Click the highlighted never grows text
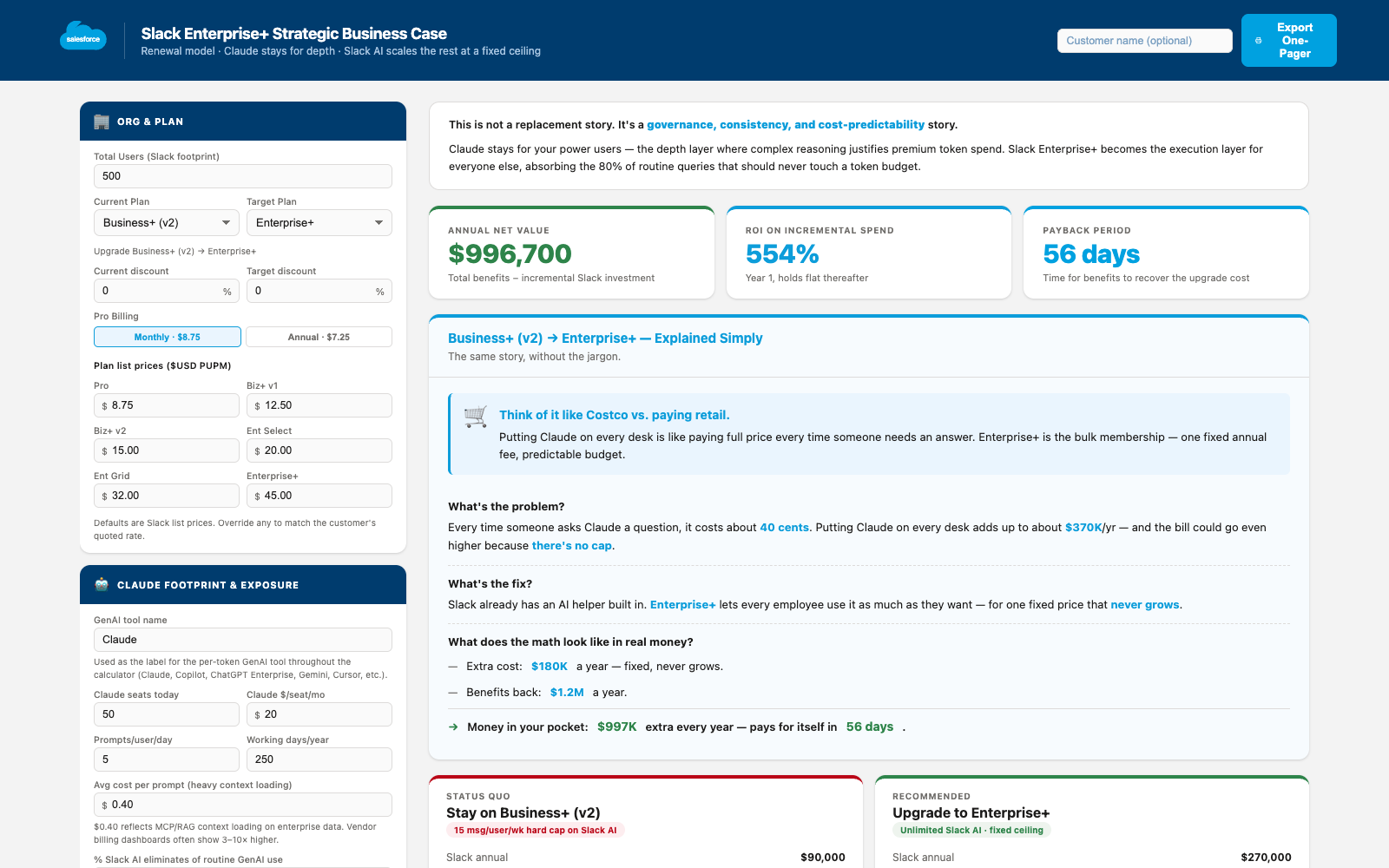Image resolution: width=1389 pixels, height=868 pixels. click(x=1145, y=605)
